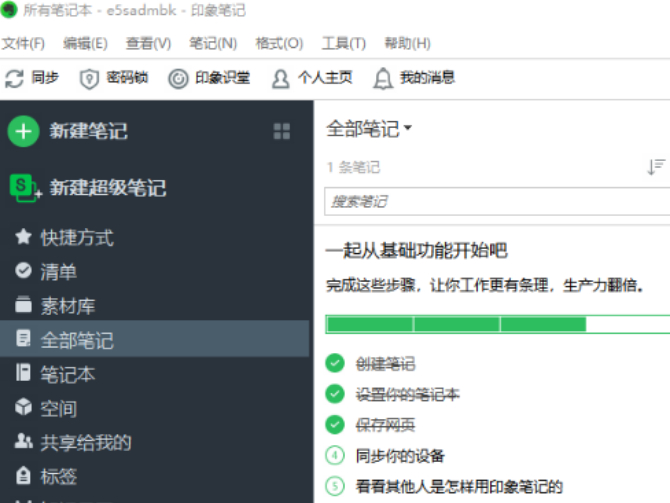Click the 同步 toolbar label
The height and width of the screenshot is (503, 670).
[45, 78]
